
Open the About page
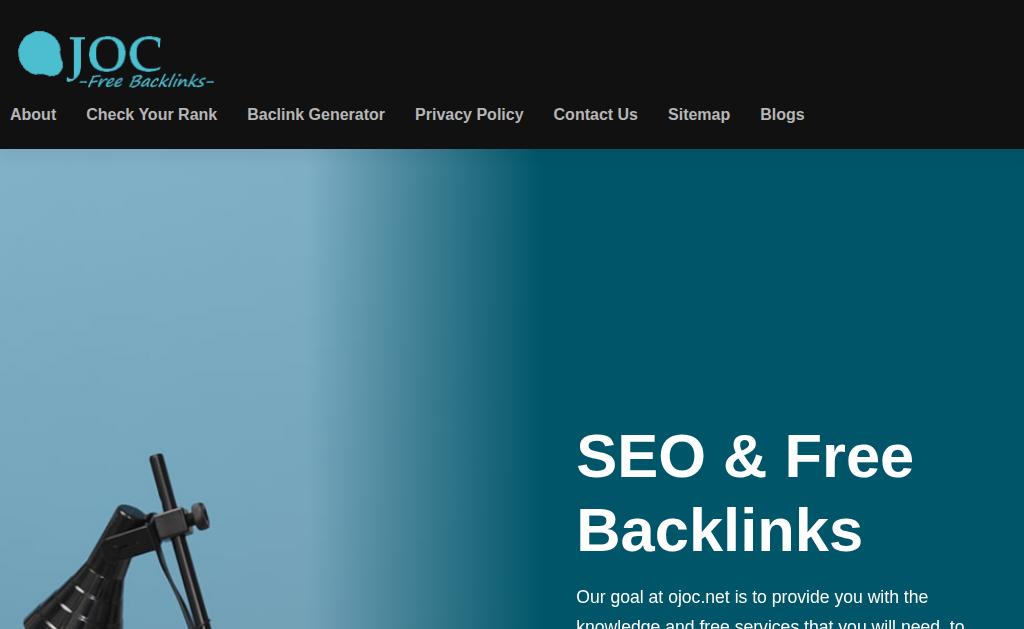coord(33,114)
